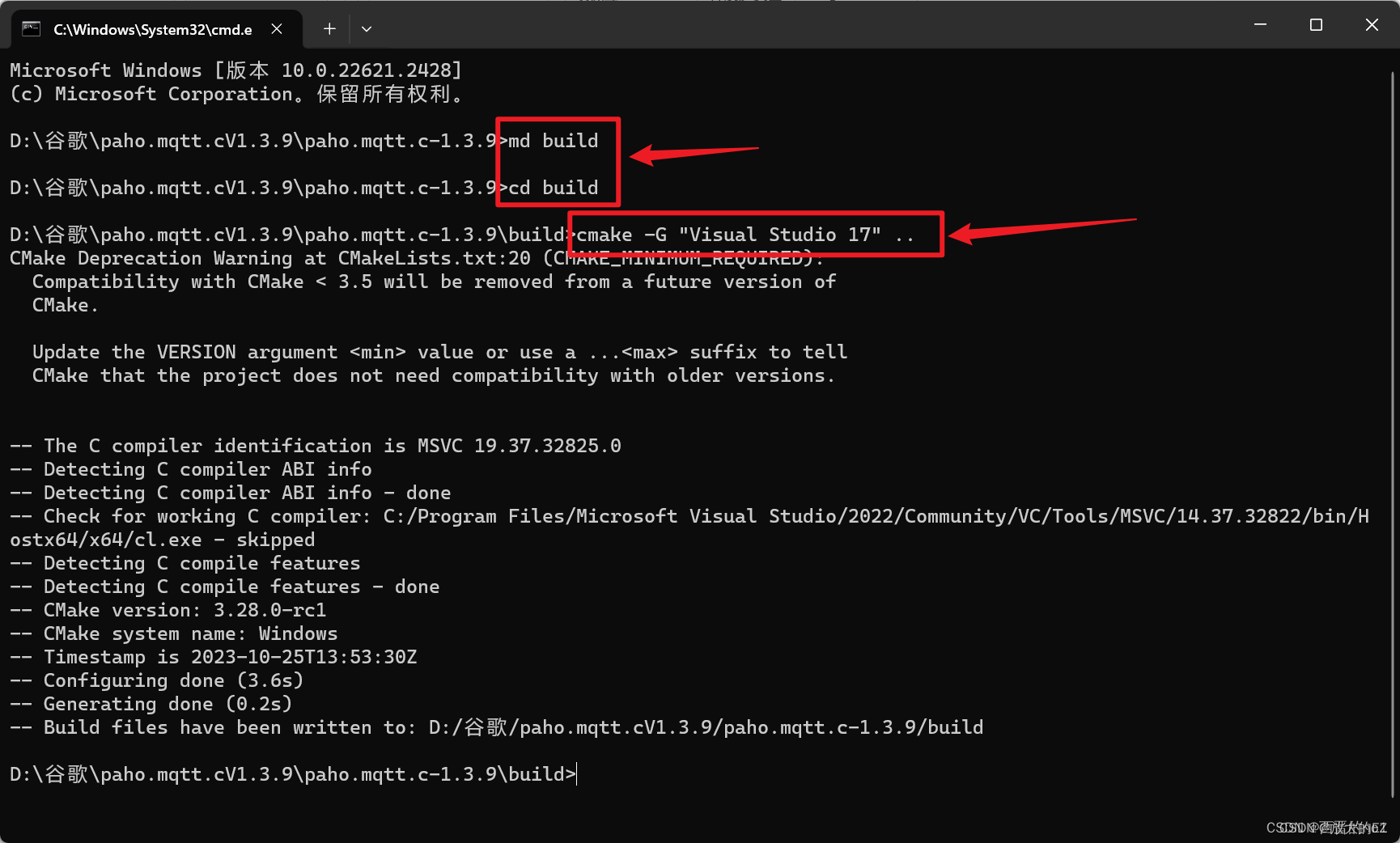Click the 'CMake version: 3.28.0-rc1' line
Screen dimensions: 1400x843
pyautogui.click(x=168, y=609)
